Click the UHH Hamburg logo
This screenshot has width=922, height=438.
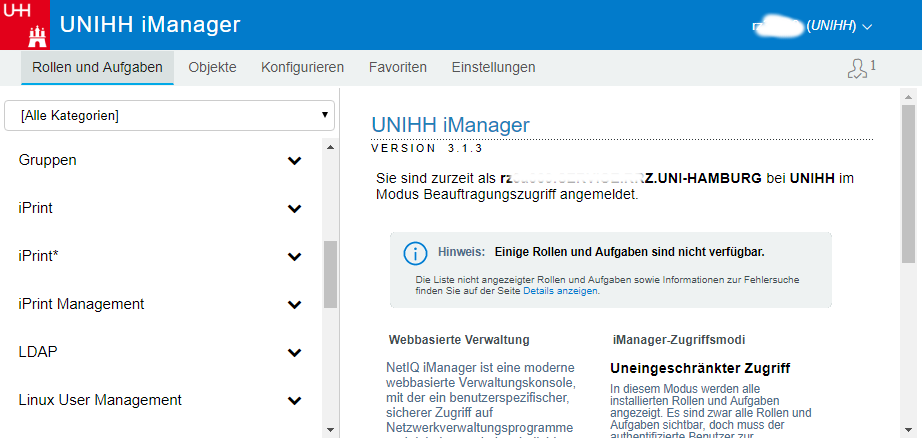point(25,25)
